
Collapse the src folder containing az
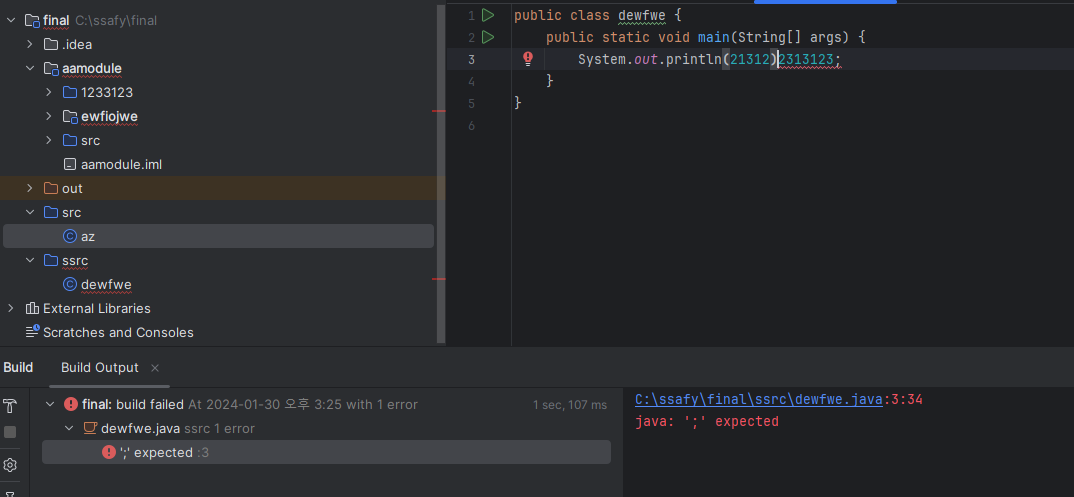pyautogui.click(x=29, y=212)
